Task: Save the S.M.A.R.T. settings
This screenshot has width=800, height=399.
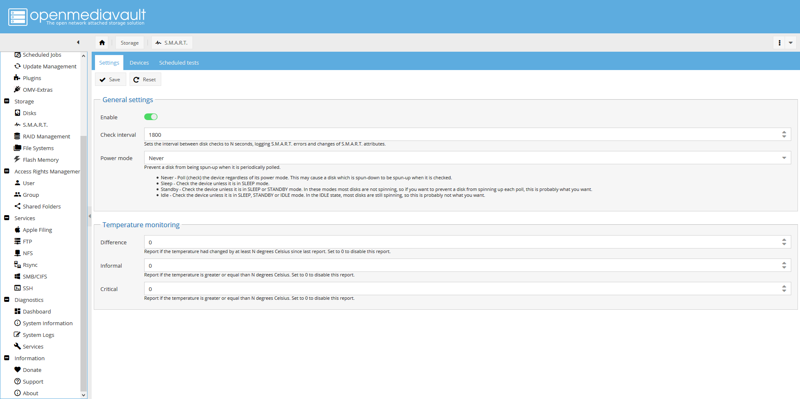Action: click(x=110, y=80)
